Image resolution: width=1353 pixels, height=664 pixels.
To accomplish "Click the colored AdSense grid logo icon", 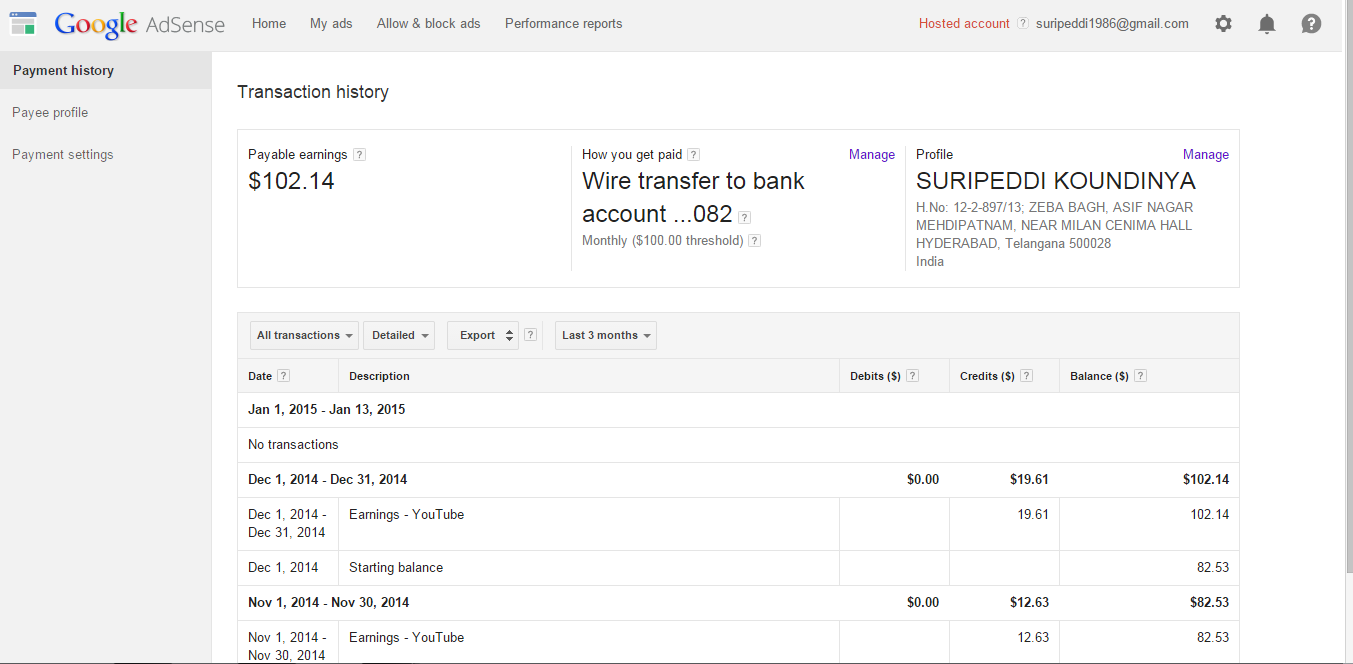I will [x=22, y=23].
